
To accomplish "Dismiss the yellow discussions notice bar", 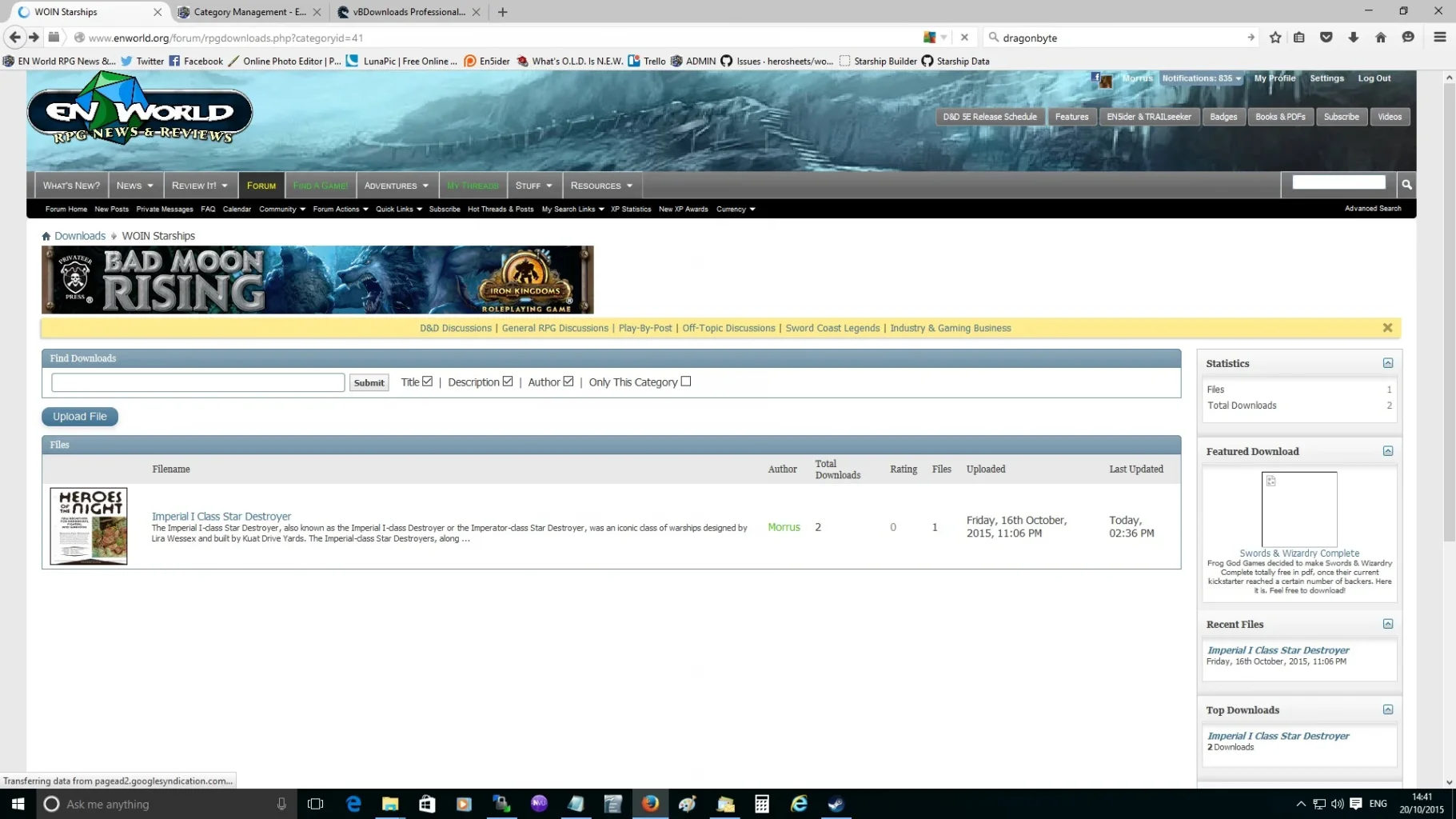I will (x=1387, y=328).
